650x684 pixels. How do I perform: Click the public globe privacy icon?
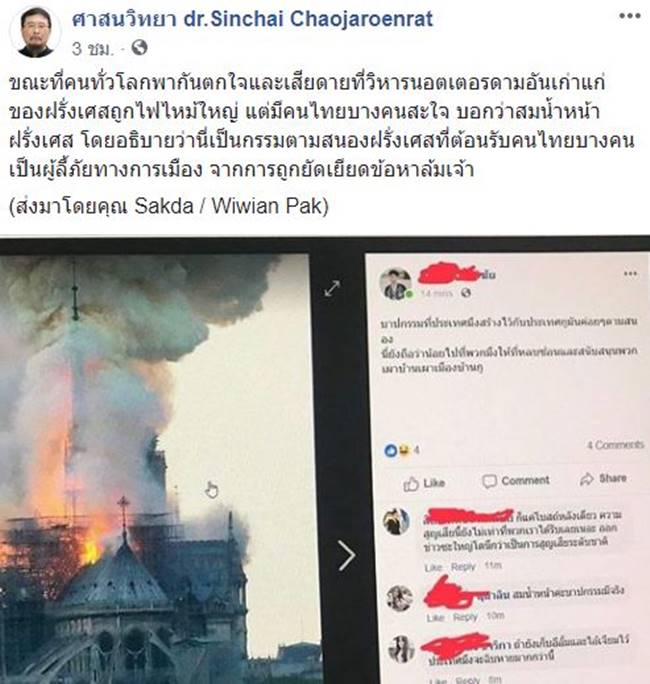139,47
